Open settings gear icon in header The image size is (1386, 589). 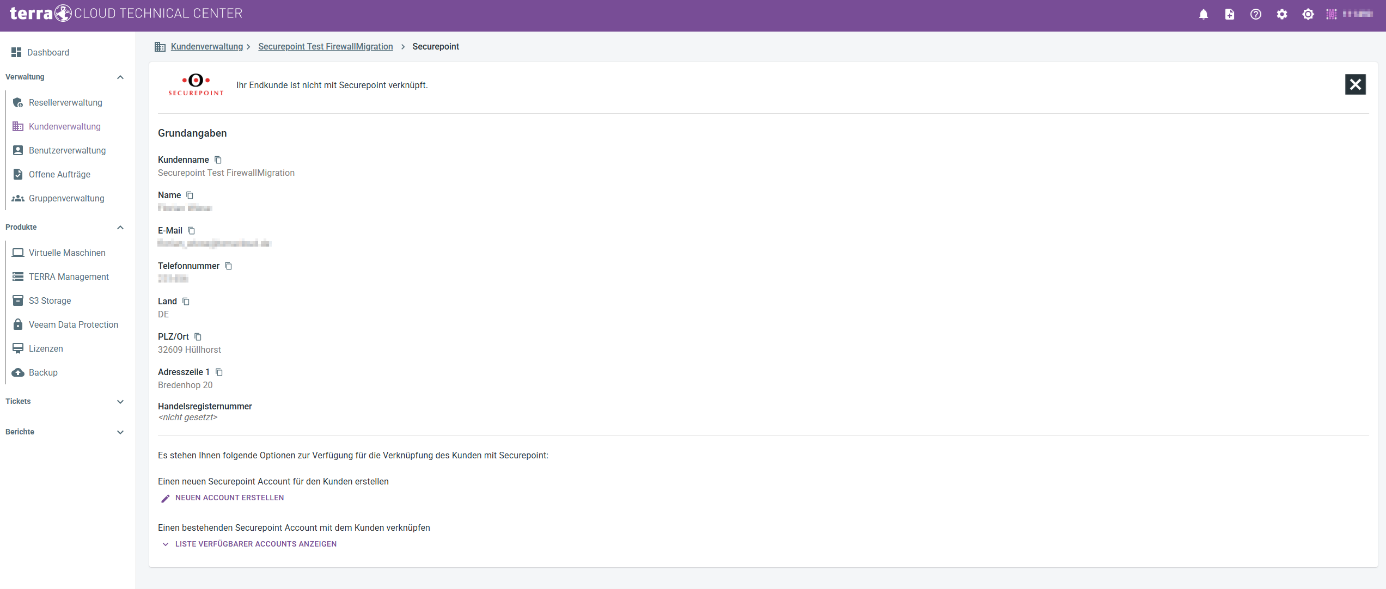[1282, 14]
